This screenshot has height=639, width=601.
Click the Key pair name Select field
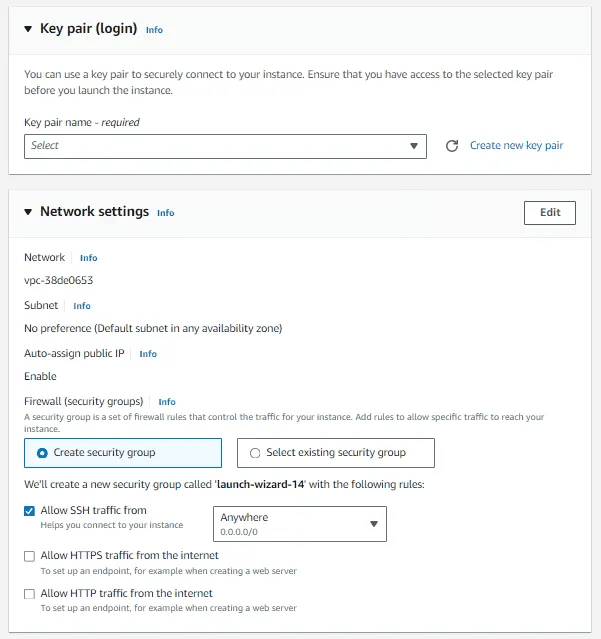click(225, 146)
